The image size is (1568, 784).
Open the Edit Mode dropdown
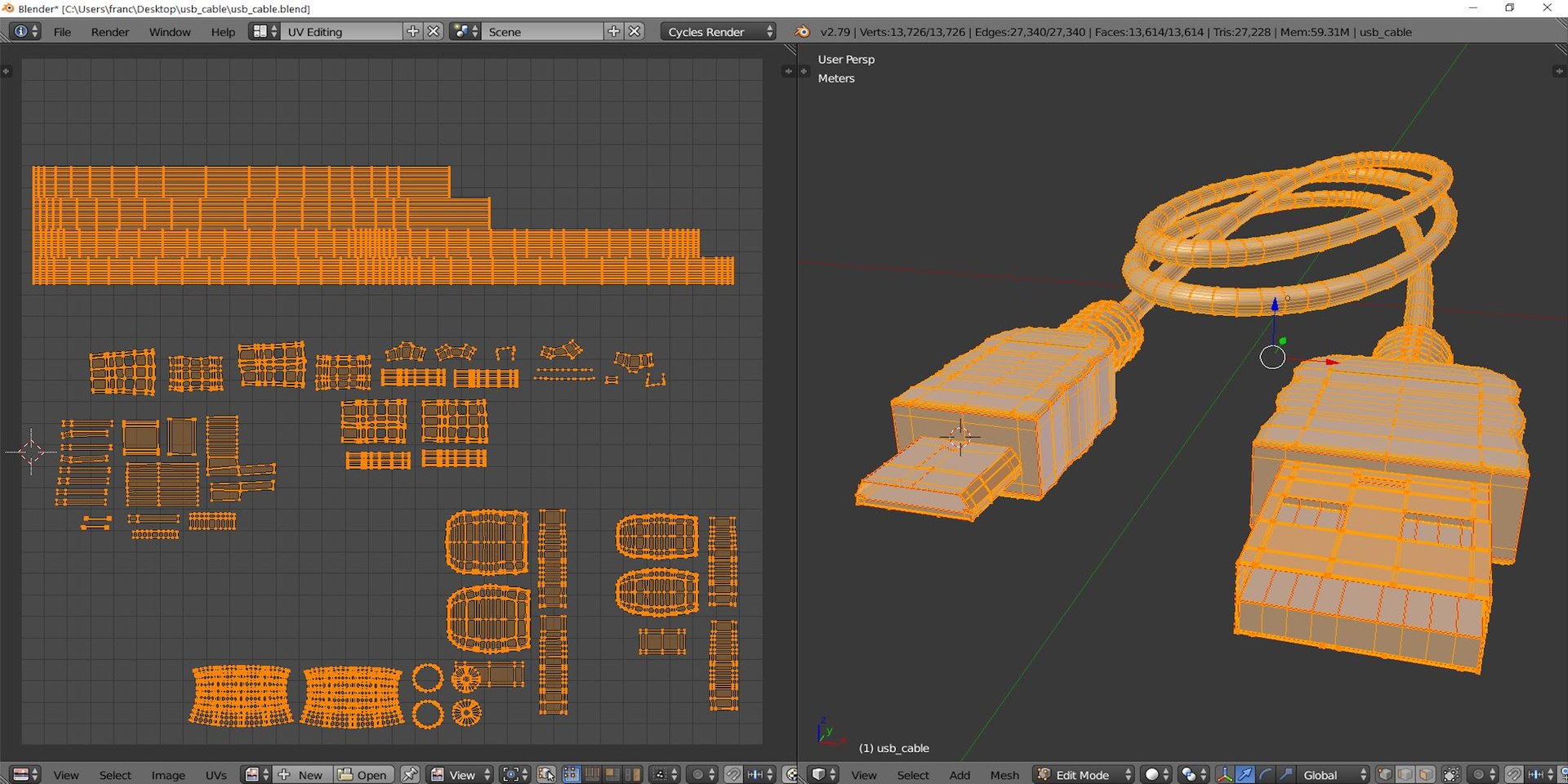pos(1083,774)
